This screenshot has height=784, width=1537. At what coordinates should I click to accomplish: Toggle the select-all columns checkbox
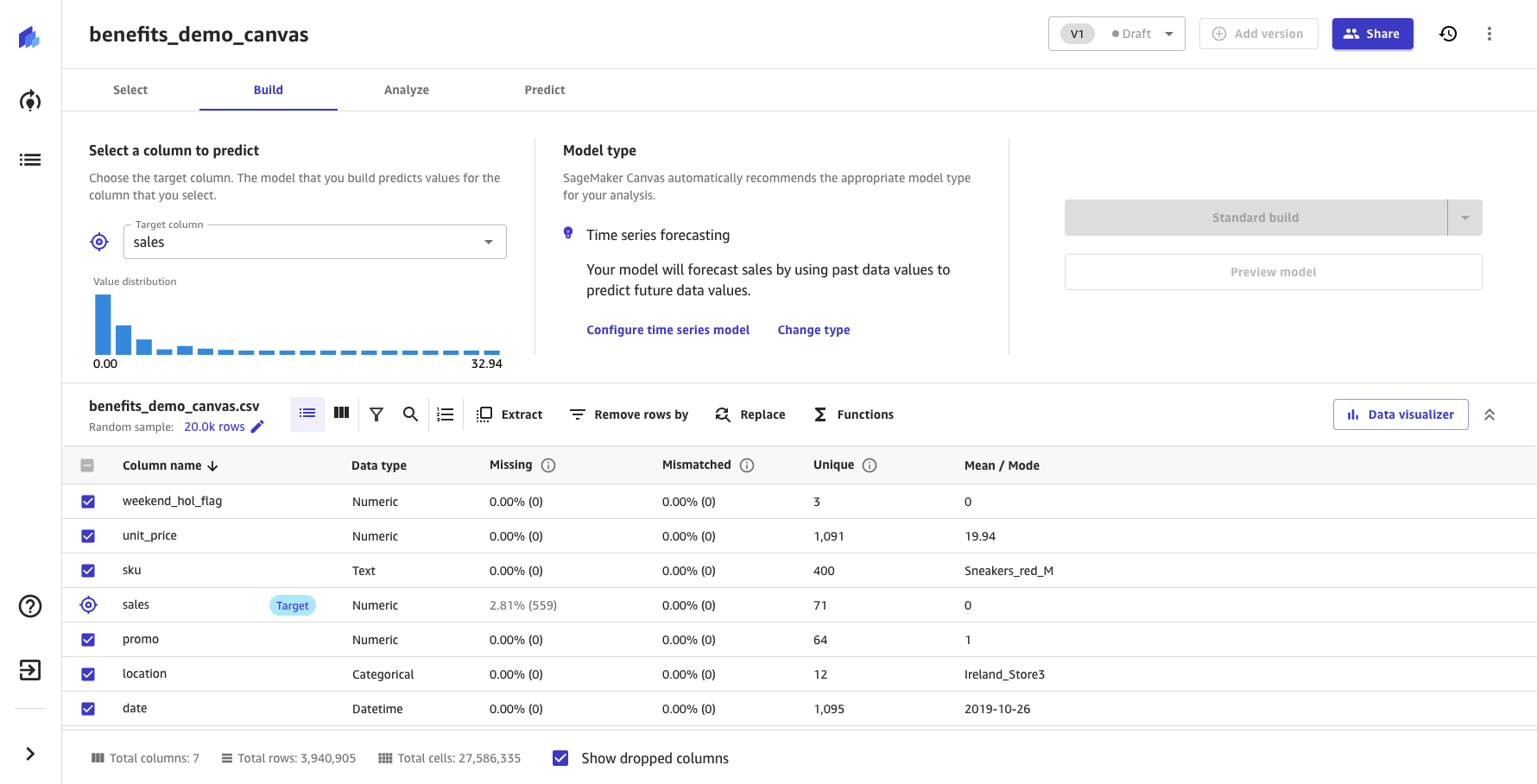tap(87, 465)
